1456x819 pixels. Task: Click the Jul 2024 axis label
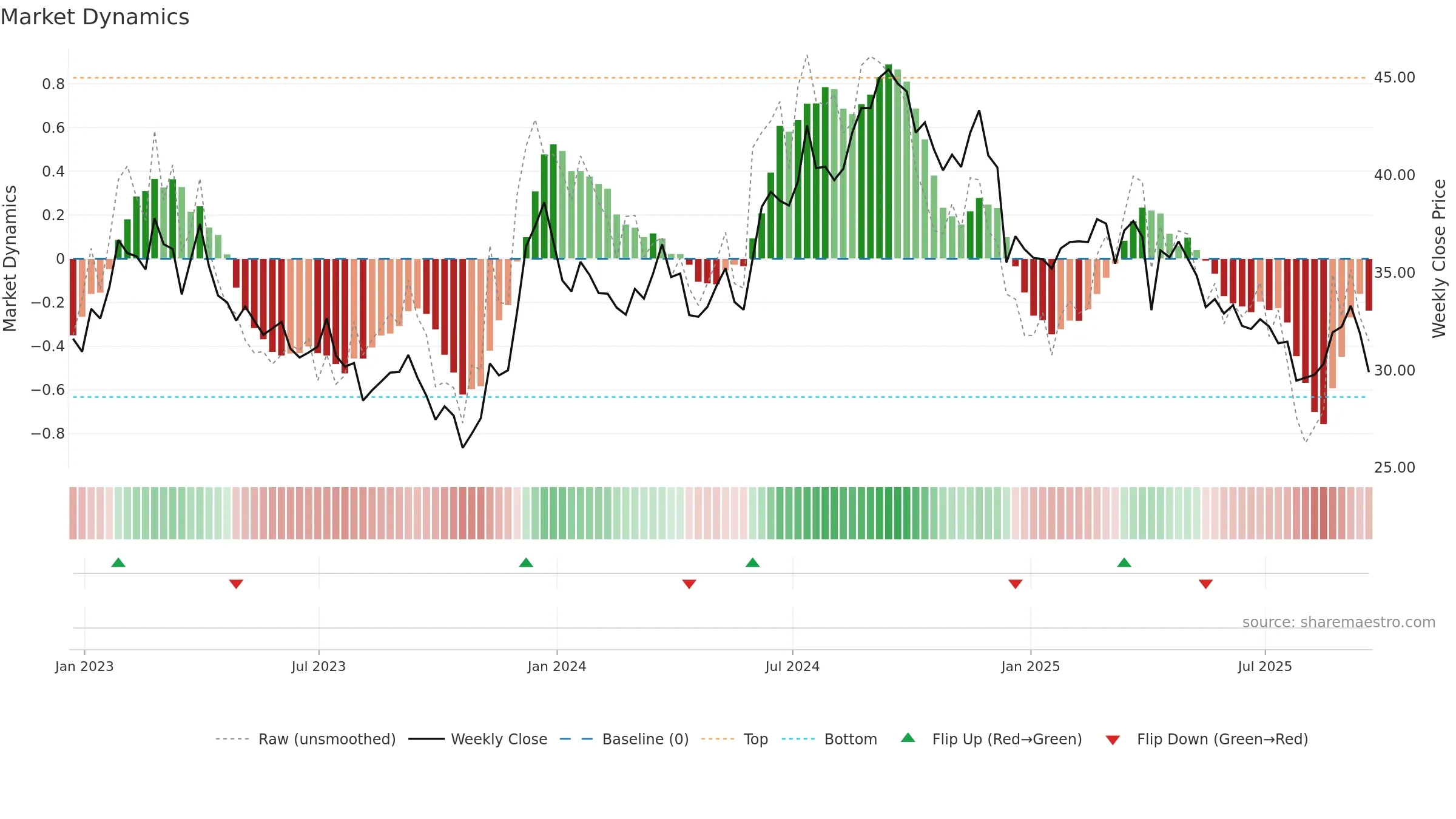click(792, 666)
